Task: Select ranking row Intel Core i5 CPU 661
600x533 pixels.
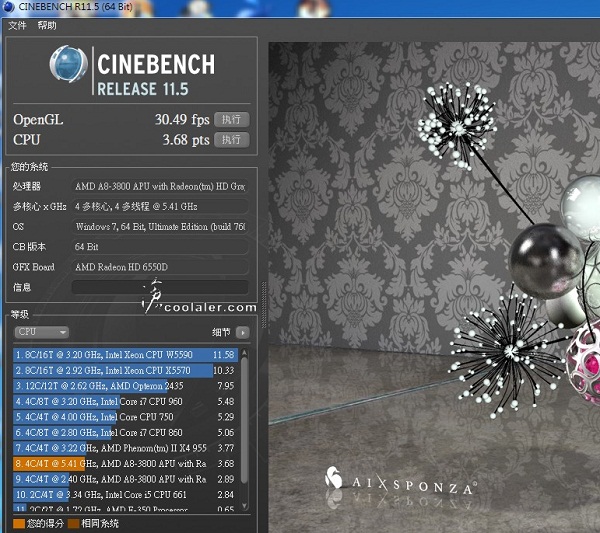Action: pyautogui.click(x=125, y=495)
